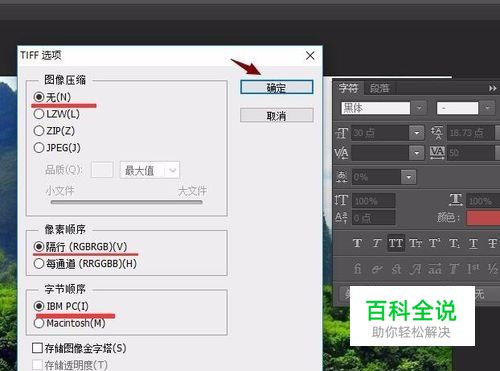Toggle 存储透明度(T) checkbox
This screenshot has width=500, height=371.
(x=70, y=365)
